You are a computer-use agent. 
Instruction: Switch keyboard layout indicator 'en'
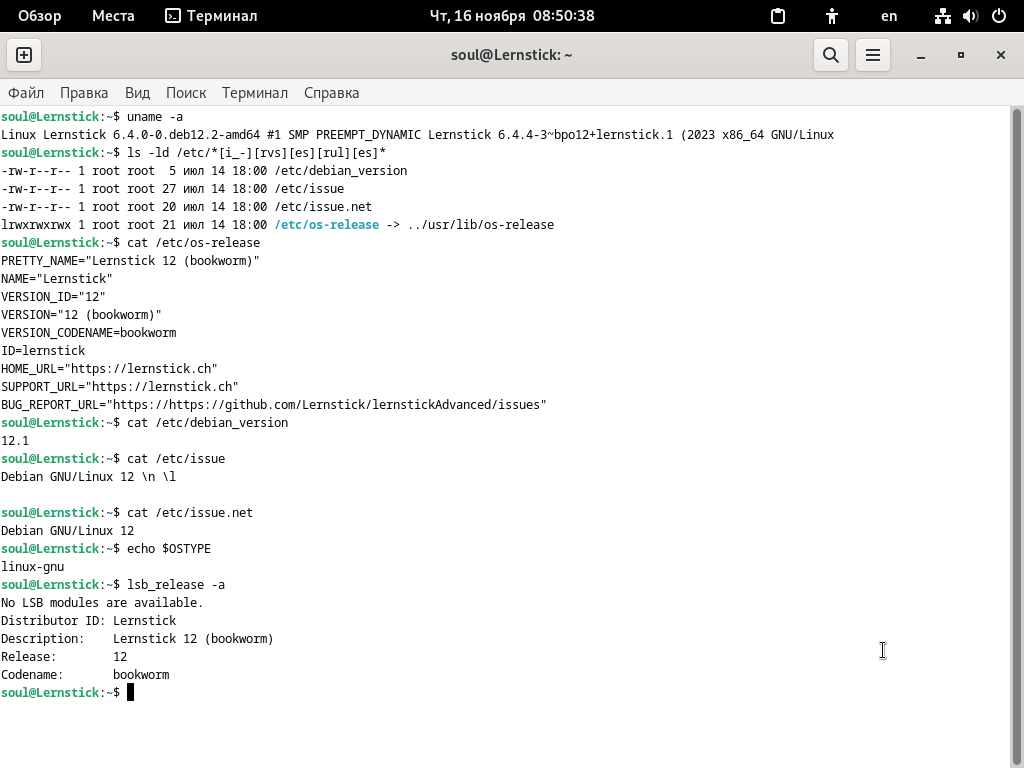pos(889,16)
